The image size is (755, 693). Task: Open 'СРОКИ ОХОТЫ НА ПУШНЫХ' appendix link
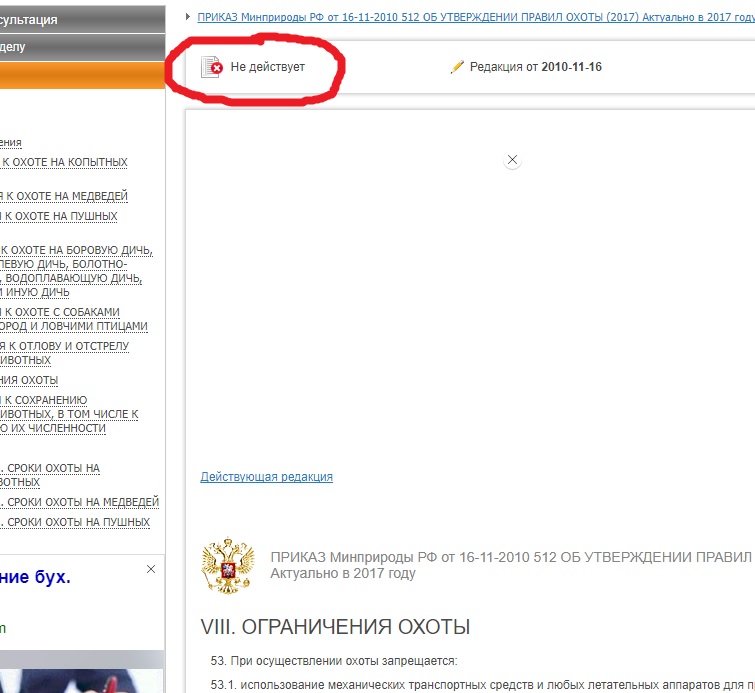[x=76, y=522]
